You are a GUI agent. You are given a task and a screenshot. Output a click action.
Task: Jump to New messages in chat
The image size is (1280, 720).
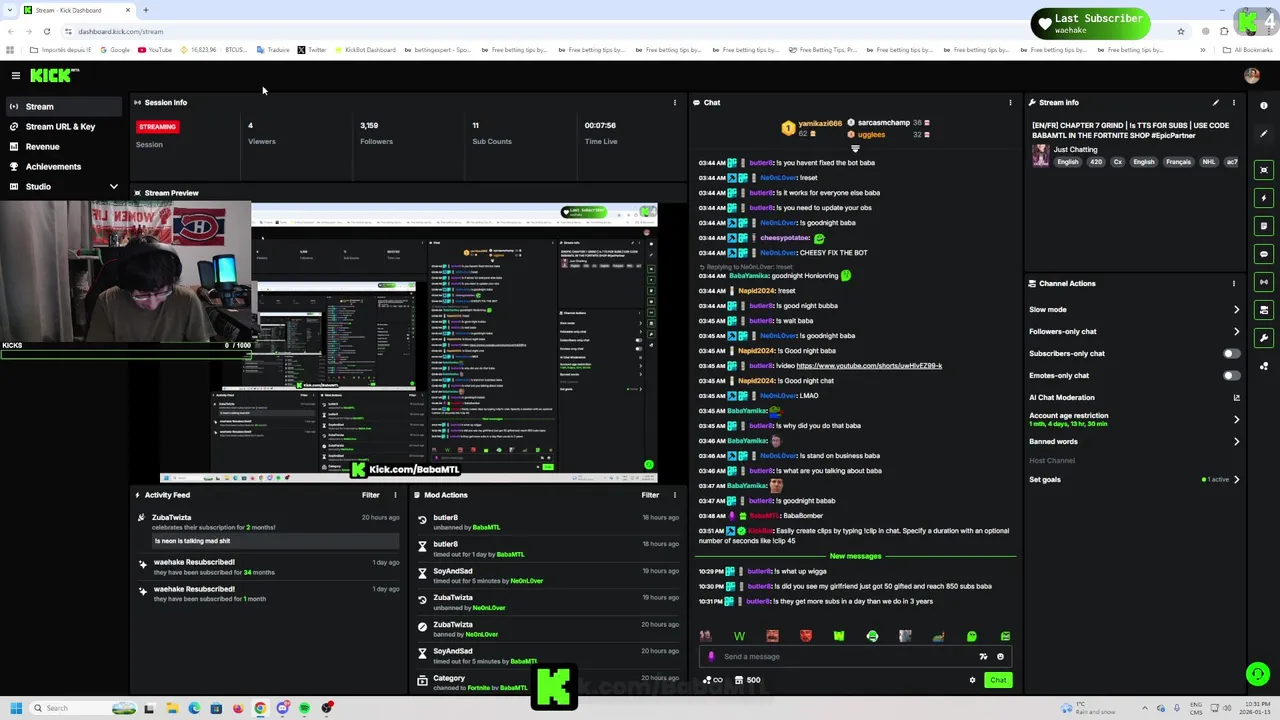pyautogui.click(x=855, y=556)
